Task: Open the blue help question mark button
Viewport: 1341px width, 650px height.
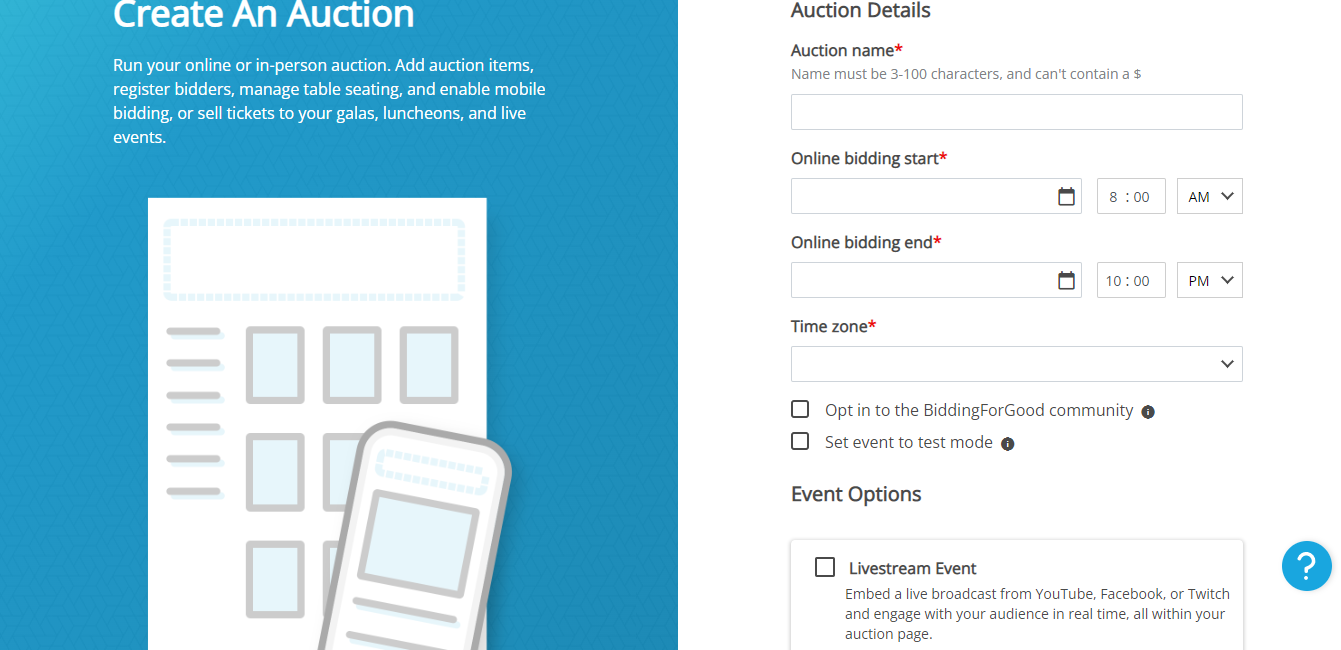Action: pos(1307,566)
